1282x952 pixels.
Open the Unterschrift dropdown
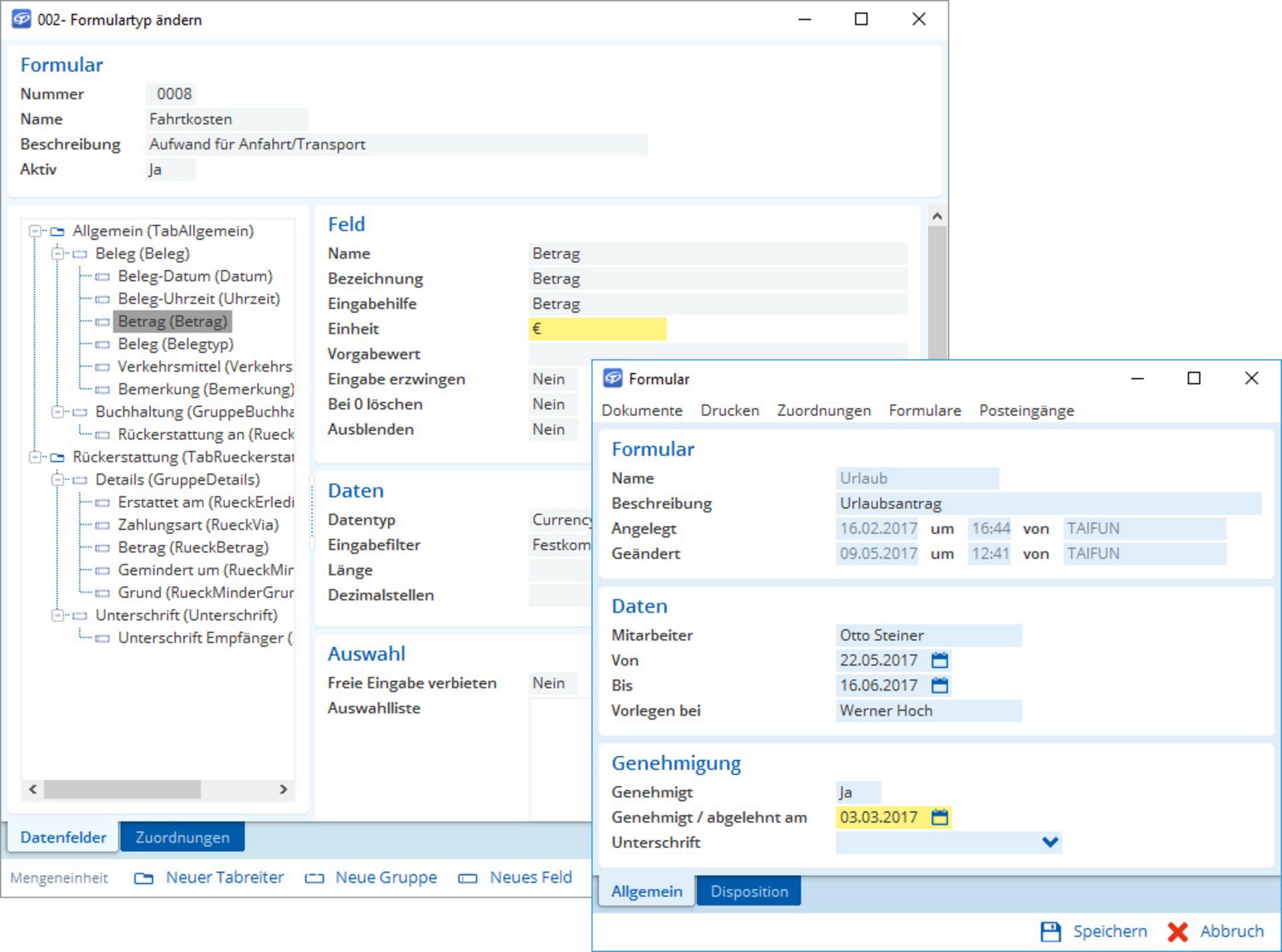click(x=1050, y=843)
